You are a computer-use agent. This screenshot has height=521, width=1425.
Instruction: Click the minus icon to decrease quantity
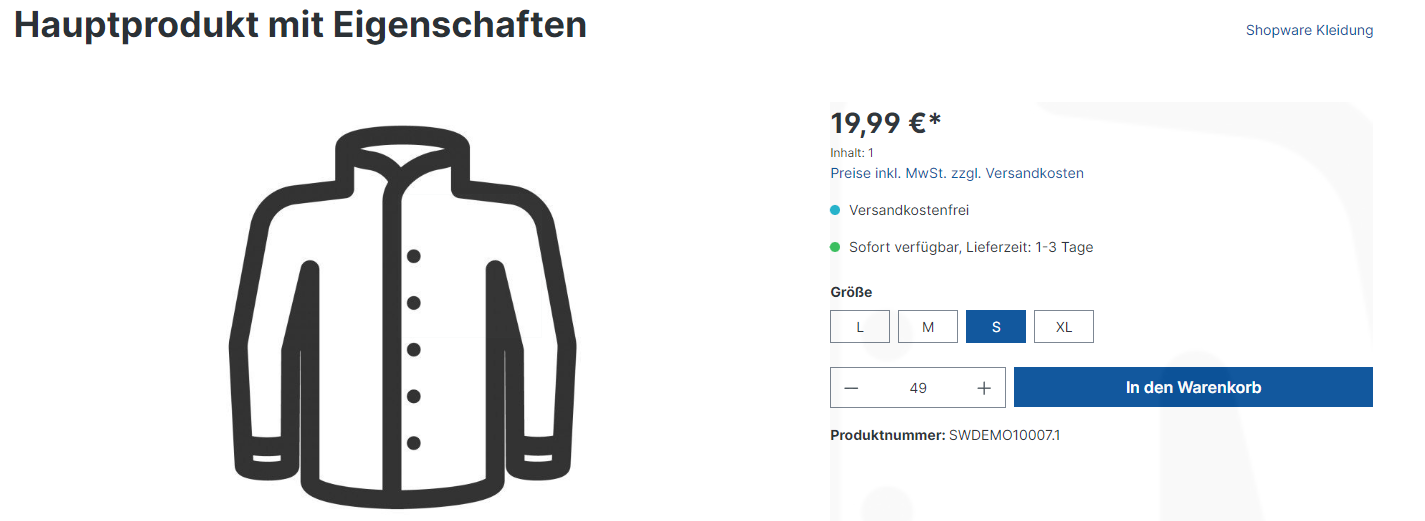(851, 388)
